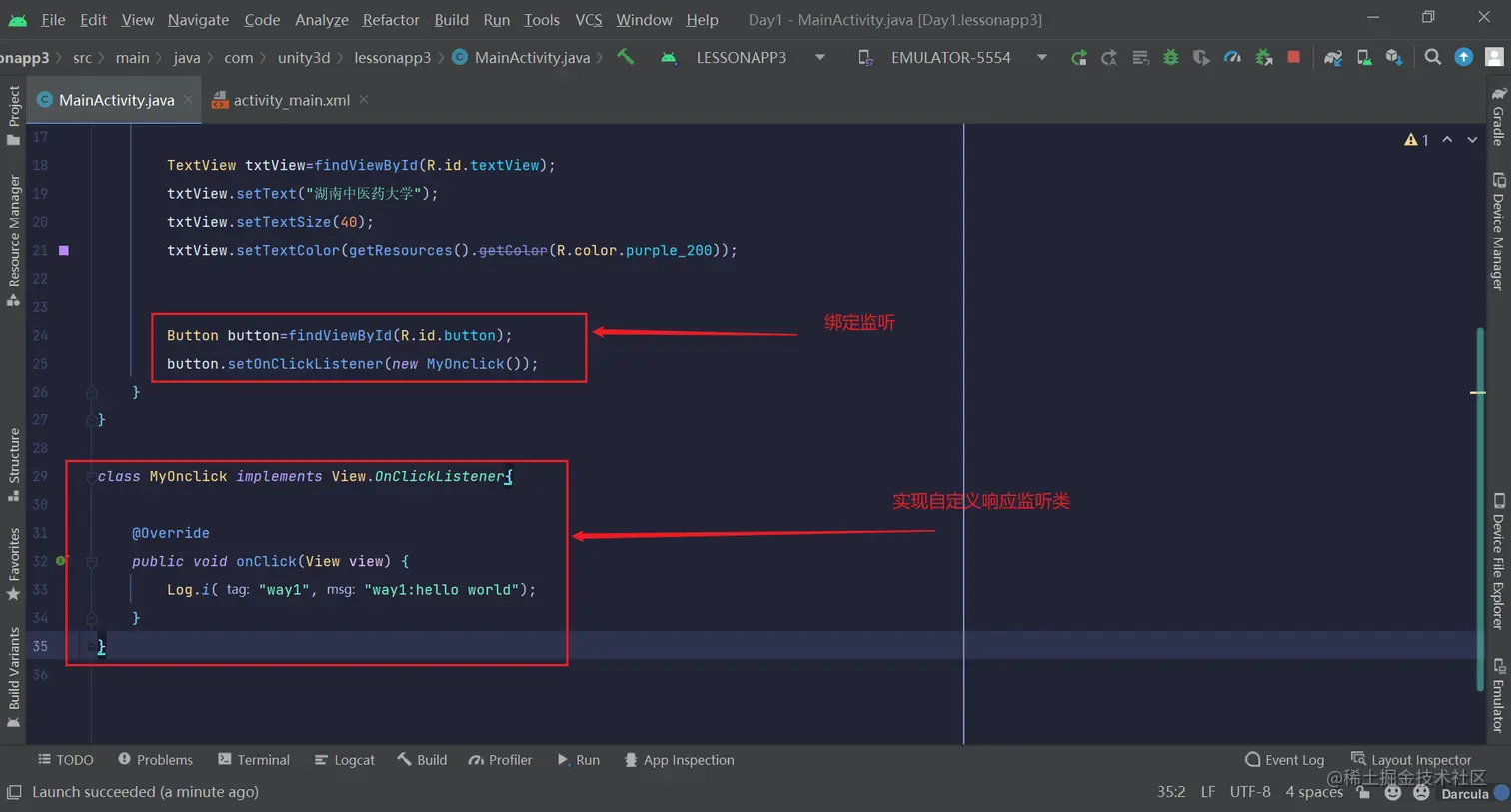
Task: Open the File menu
Action: [x=53, y=19]
